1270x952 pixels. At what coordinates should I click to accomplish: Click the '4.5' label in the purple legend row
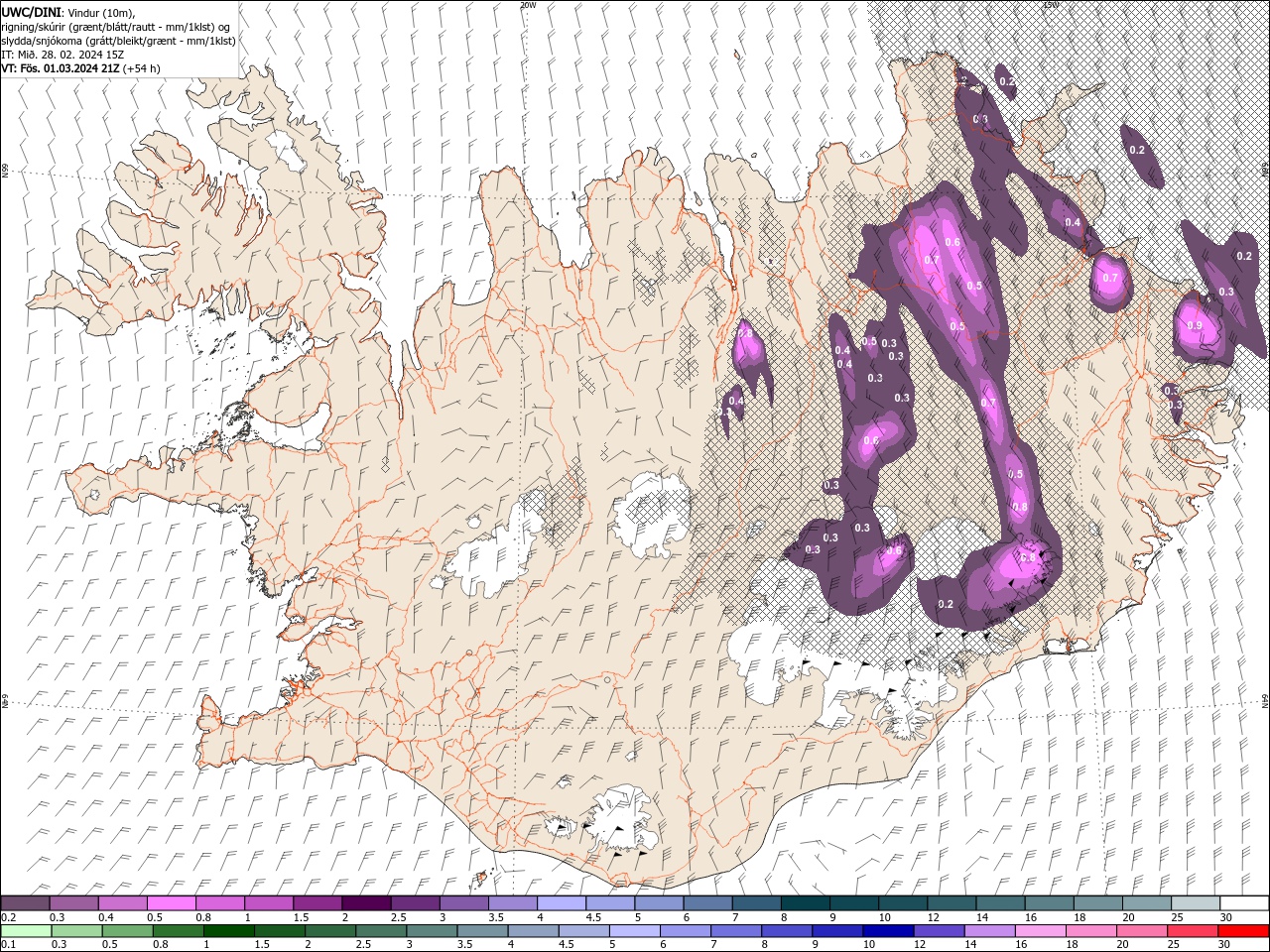[593, 917]
